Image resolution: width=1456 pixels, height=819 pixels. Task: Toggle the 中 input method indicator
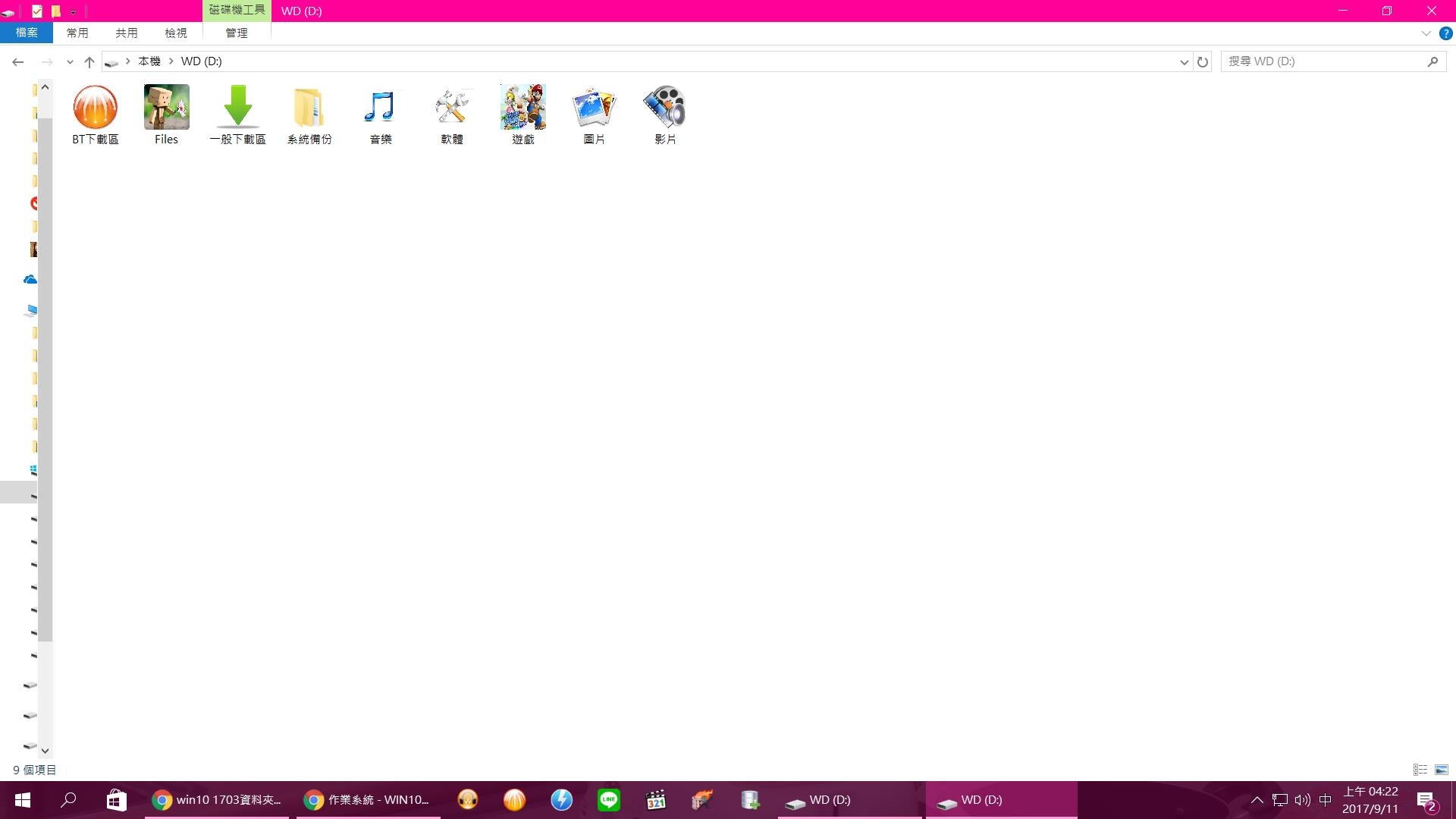pyautogui.click(x=1326, y=800)
